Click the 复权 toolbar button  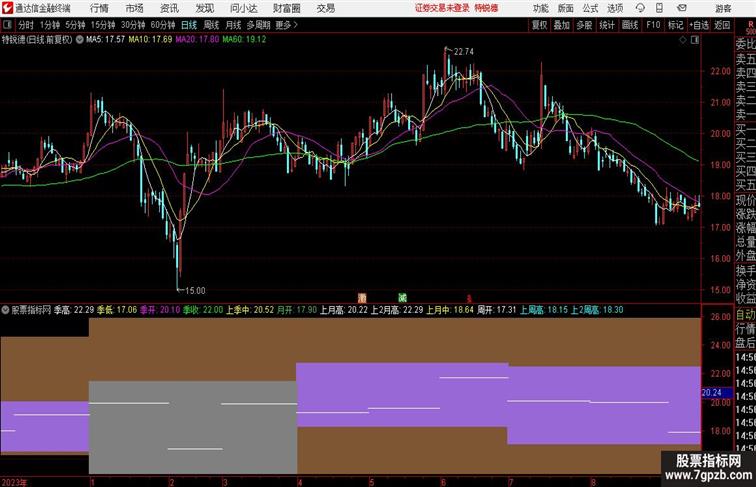point(540,25)
